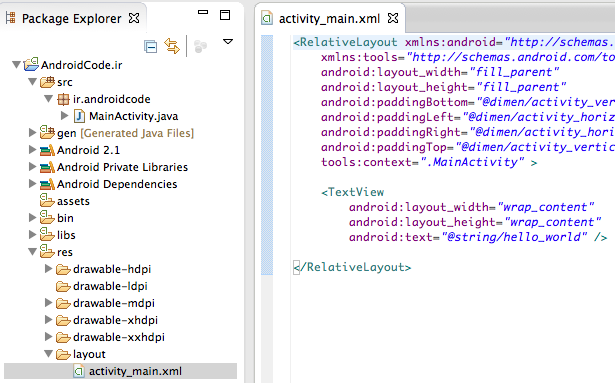This screenshot has height=383, width=615.
Task: Minimize the Package Explorer panel
Action: pos(203,12)
